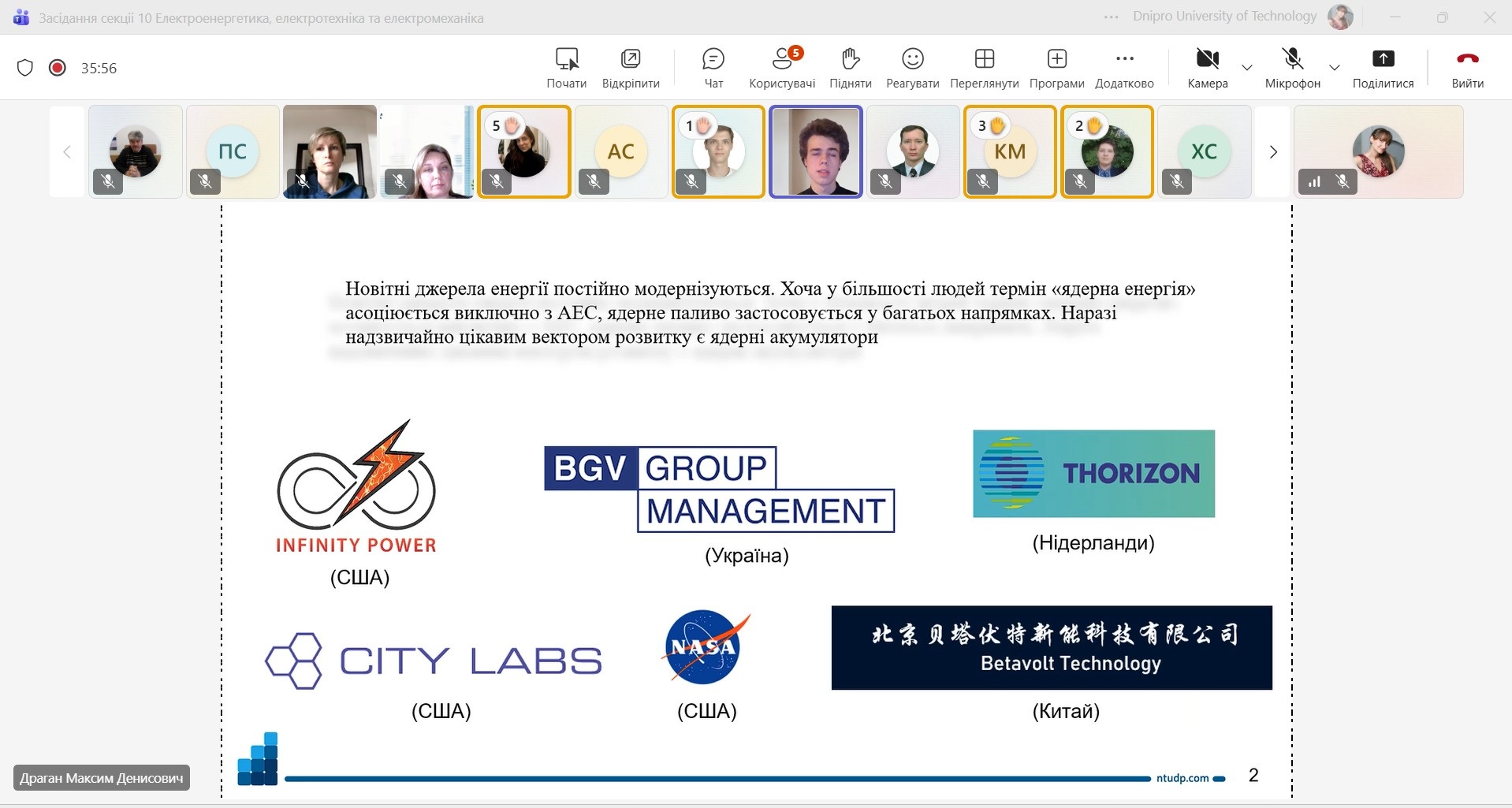Open Додатково more actions menu

[1124, 68]
